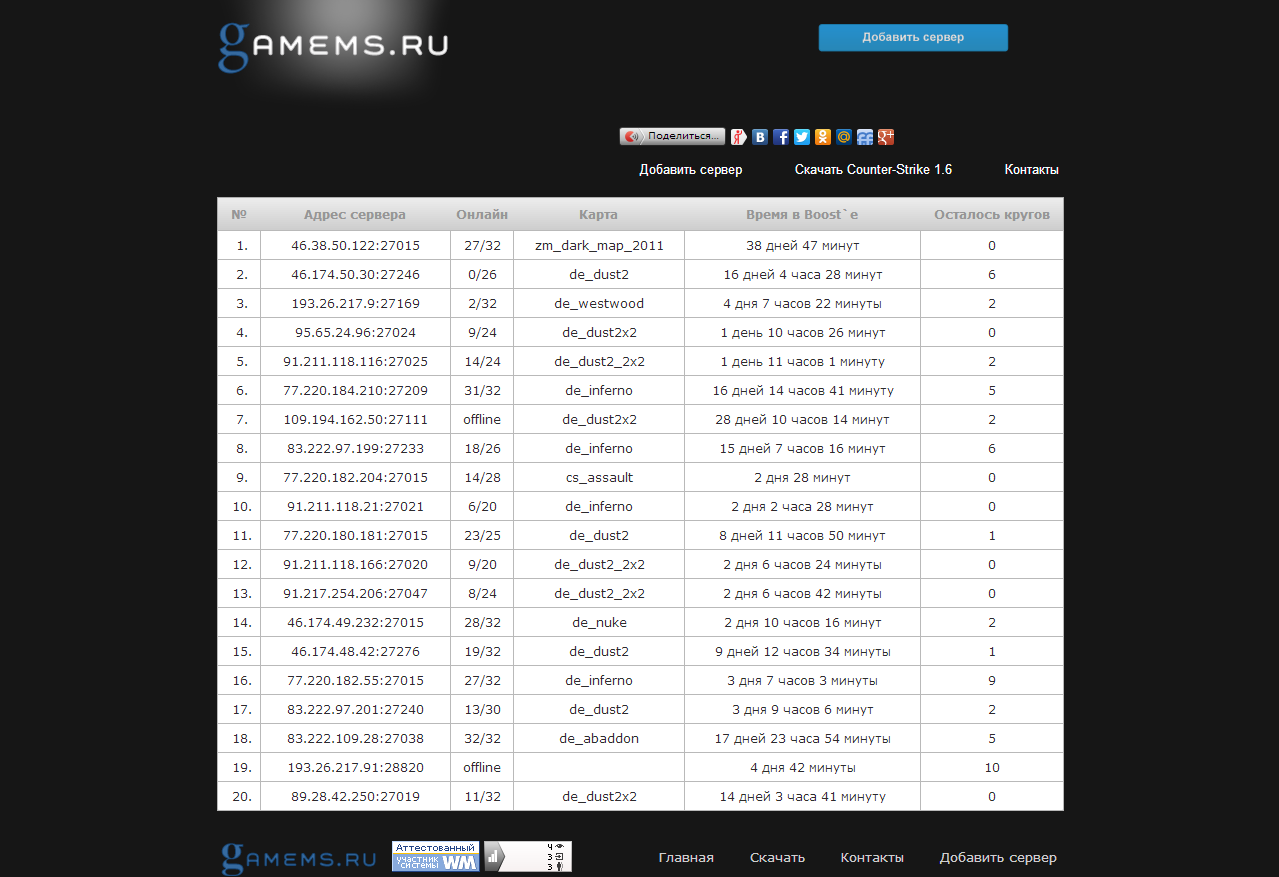The width and height of the screenshot is (1279, 877).
Task: Click the GAMEMS.RU logo in the footer
Action: pyautogui.click(x=298, y=858)
